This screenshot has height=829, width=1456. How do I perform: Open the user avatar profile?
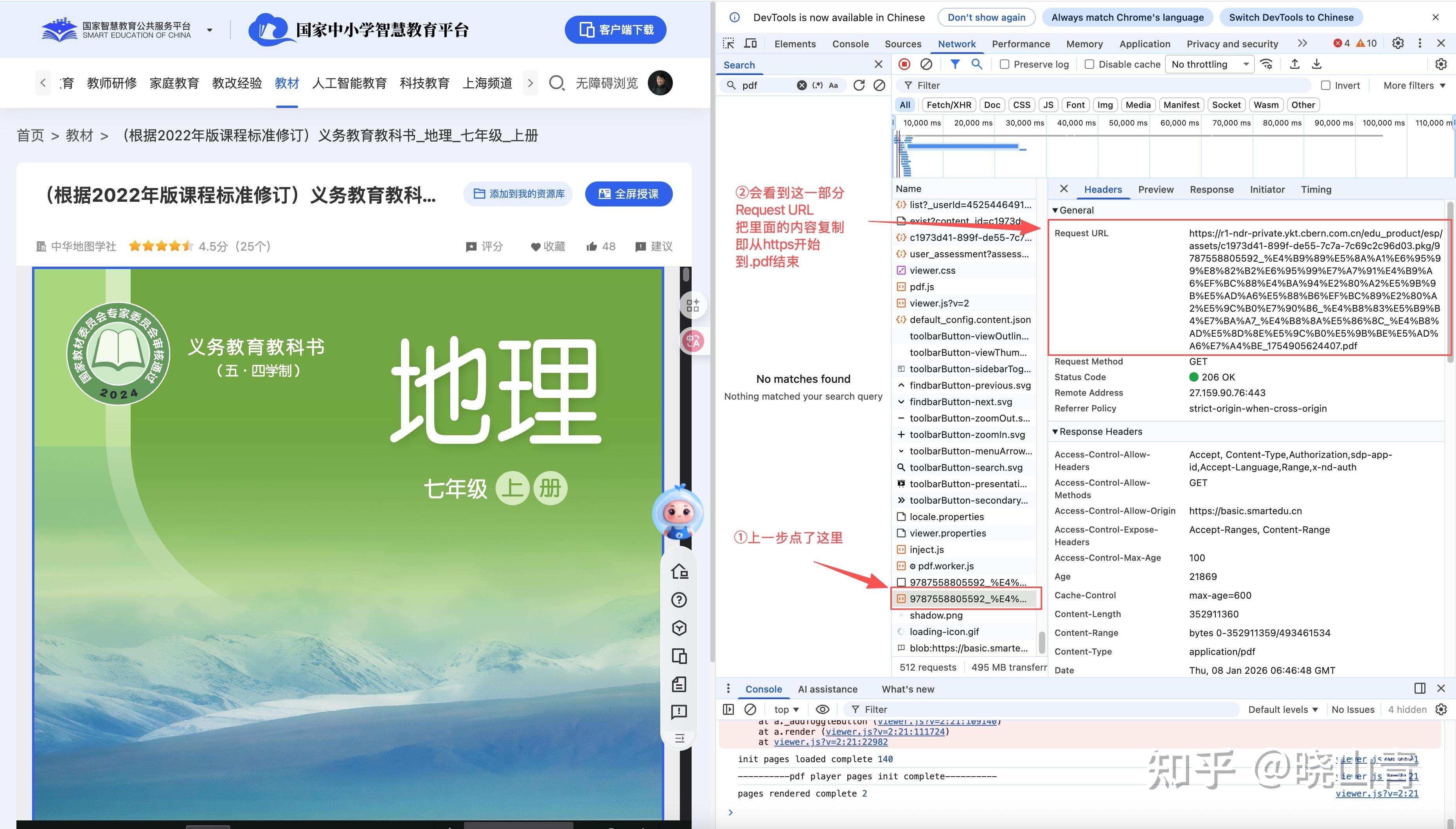(660, 83)
